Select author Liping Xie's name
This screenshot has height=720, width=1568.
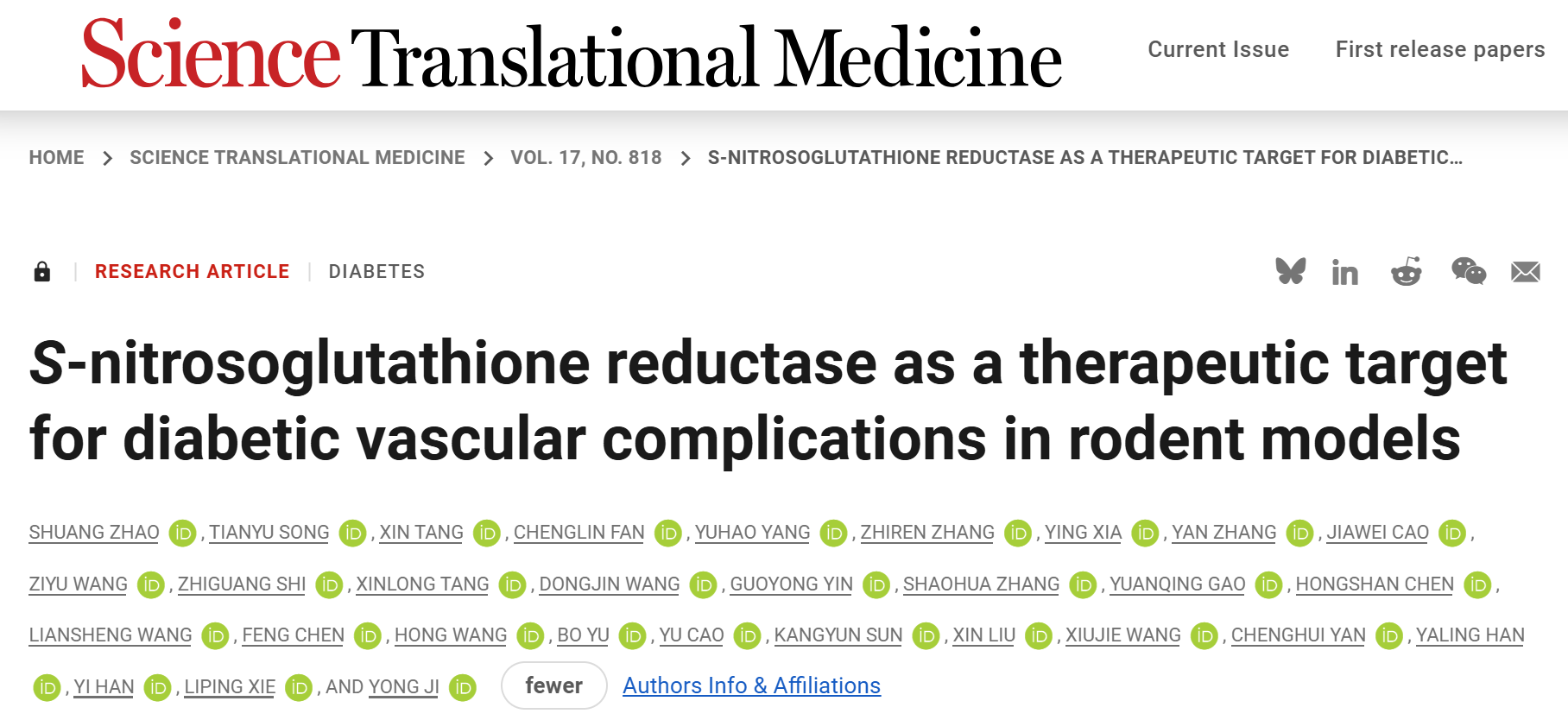pyautogui.click(x=230, y=687)
